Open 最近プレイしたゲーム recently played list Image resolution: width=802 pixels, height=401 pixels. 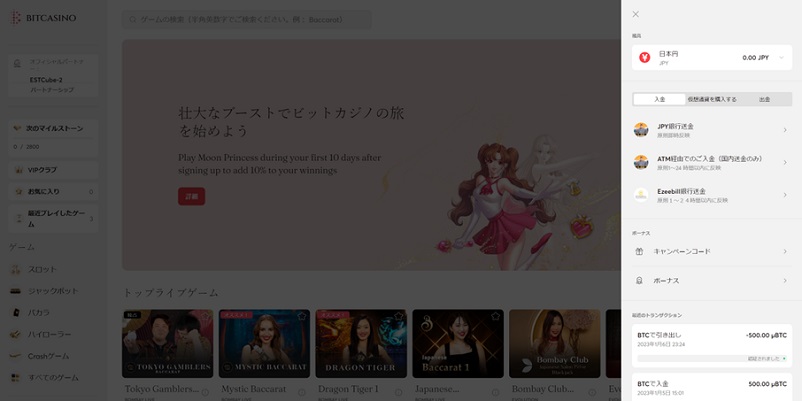[53, 219]
